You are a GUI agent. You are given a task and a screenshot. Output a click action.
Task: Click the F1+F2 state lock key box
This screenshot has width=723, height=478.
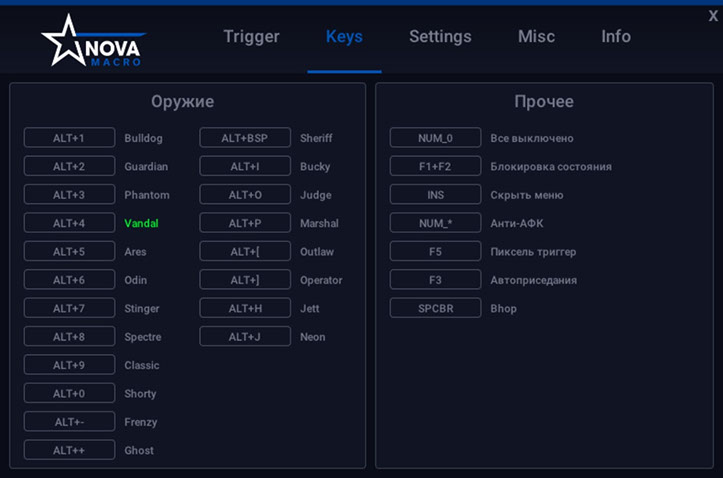[x=435, y=166]
